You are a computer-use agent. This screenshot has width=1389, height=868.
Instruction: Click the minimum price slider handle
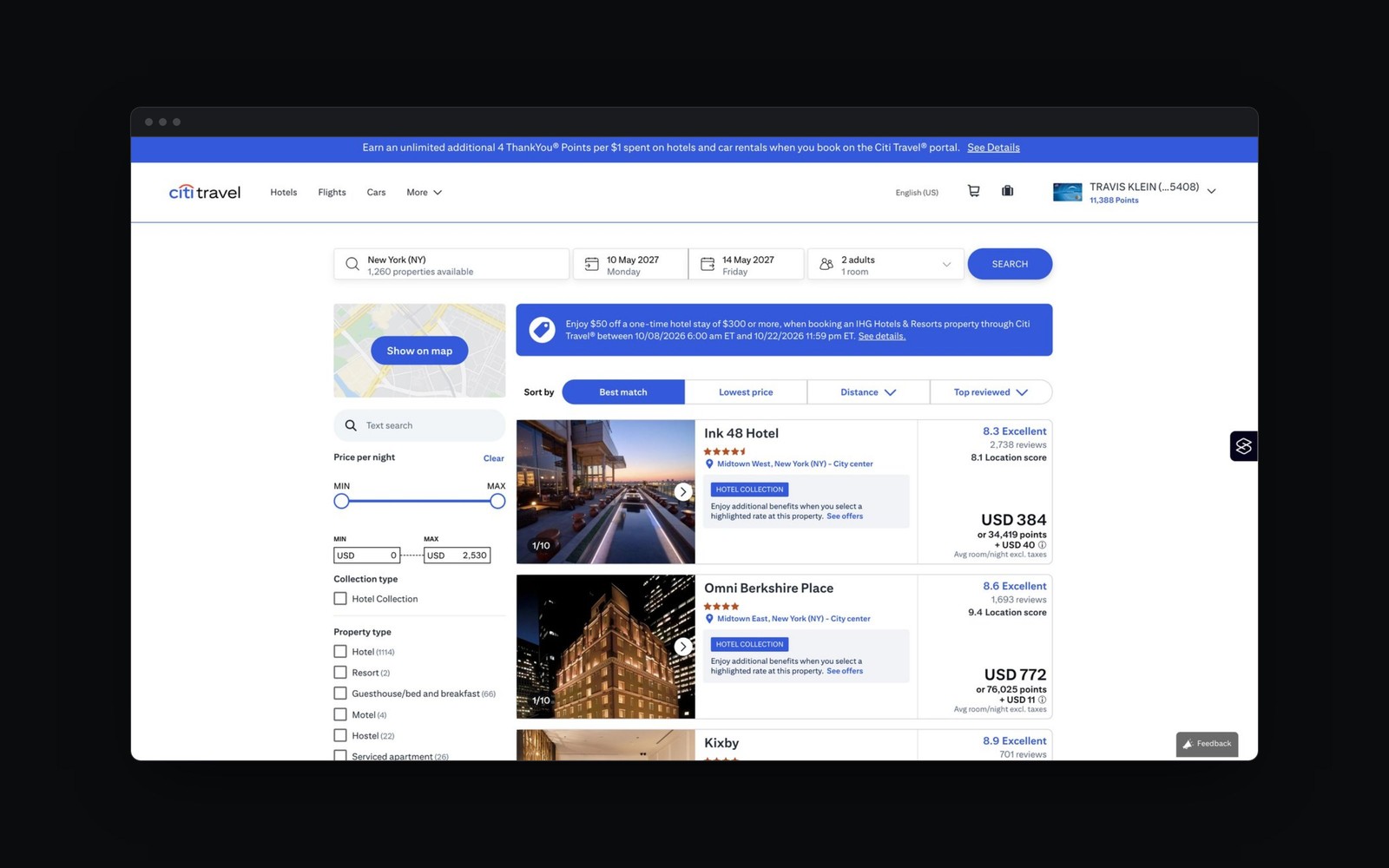pyautogui.click(x=341, y=501)
